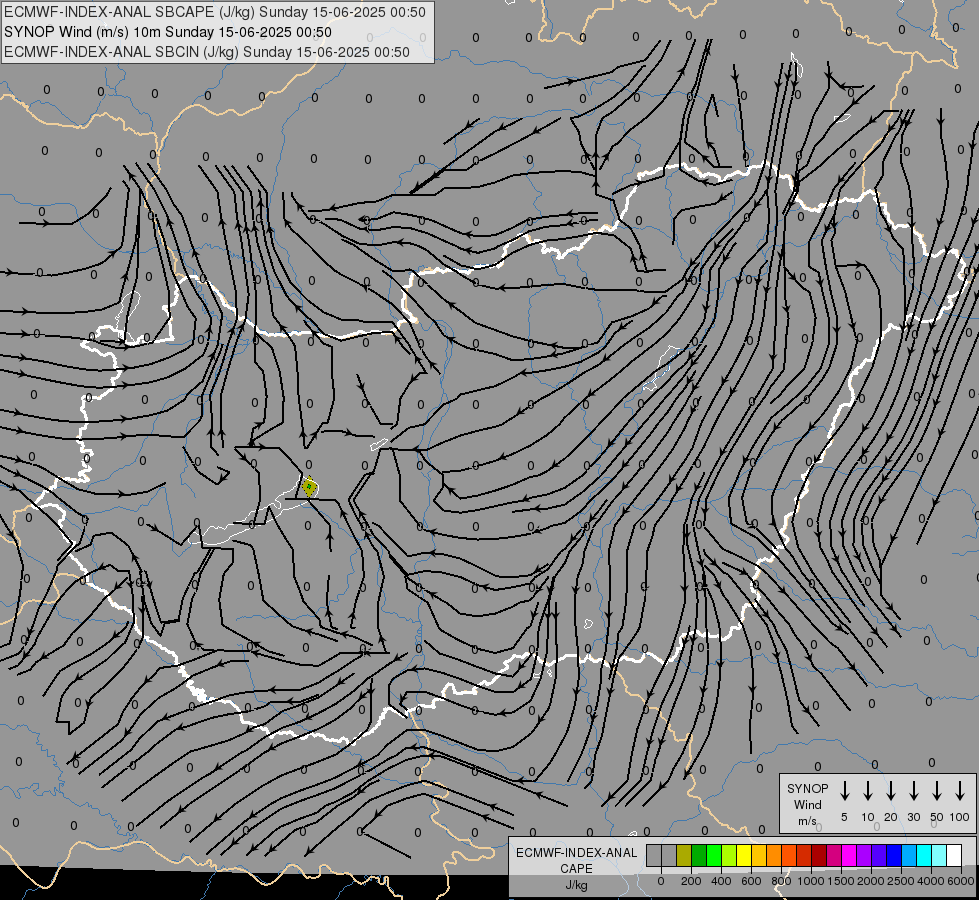979x900 pixels.
Task: Click the CAPE label in color legend
Action: point(576,869)
